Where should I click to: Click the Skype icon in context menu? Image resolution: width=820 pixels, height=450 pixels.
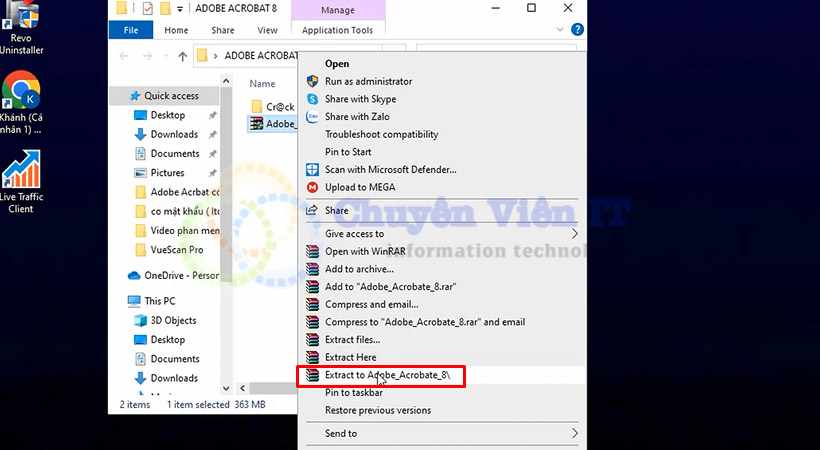(312, 99)
